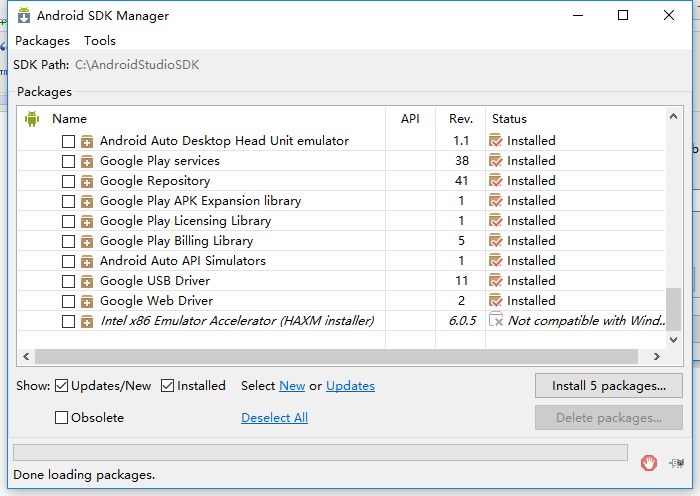Screen dimensions: 700x496
Task: Click the SDK Path C:\AndroidStudioSDK text
Action: coord(137,65)
